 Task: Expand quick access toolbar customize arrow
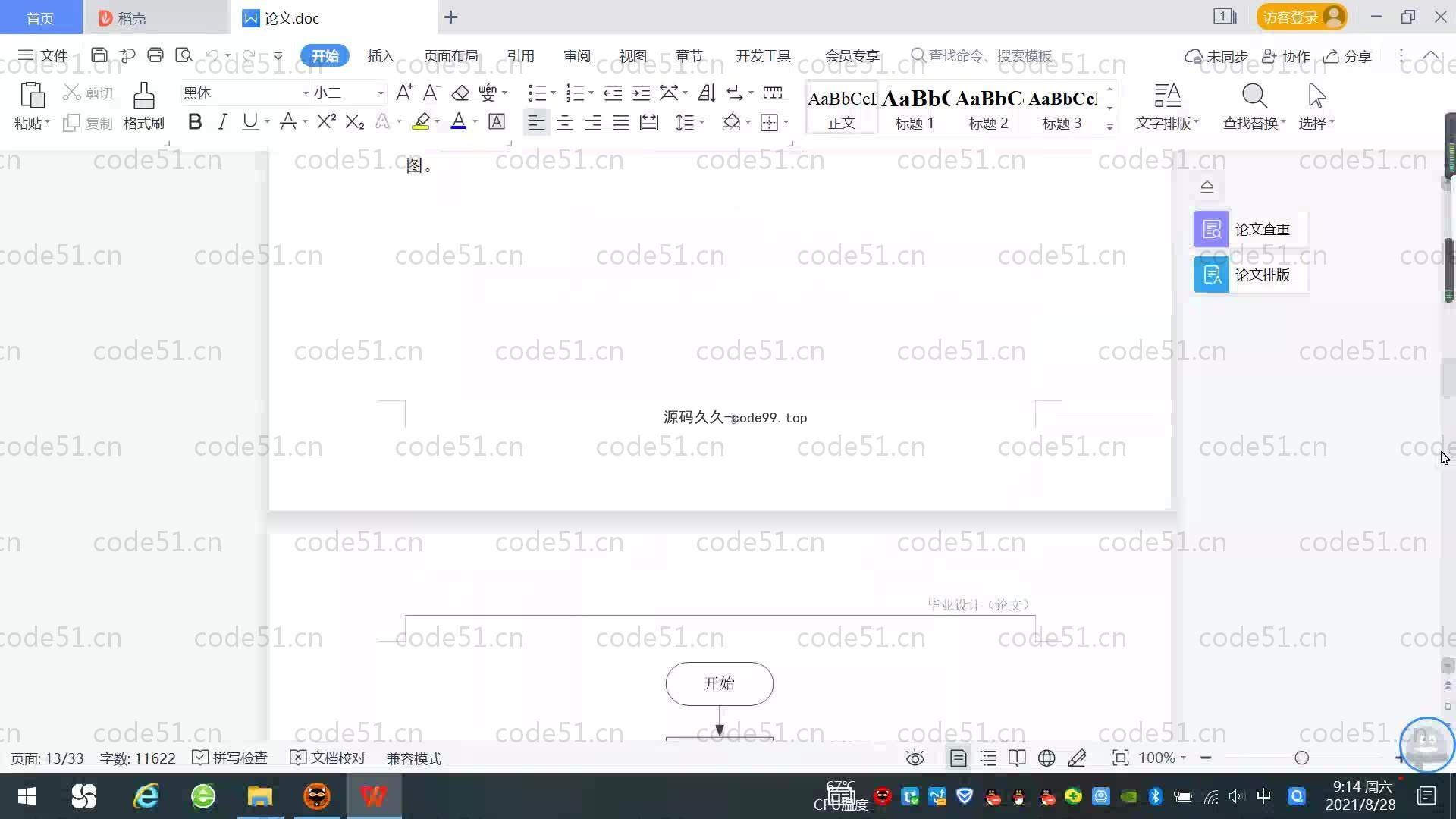278,55
